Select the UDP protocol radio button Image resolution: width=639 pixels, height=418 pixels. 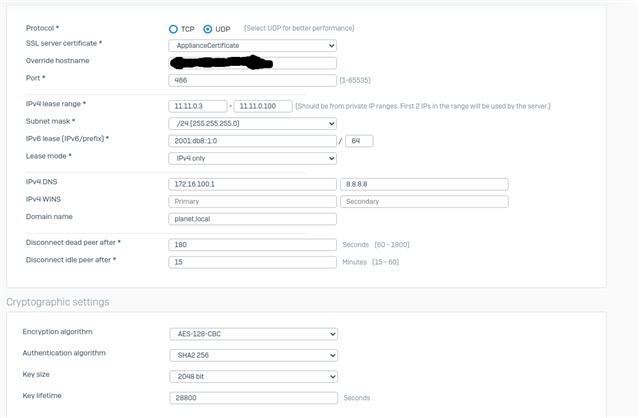tap(208, 29)
